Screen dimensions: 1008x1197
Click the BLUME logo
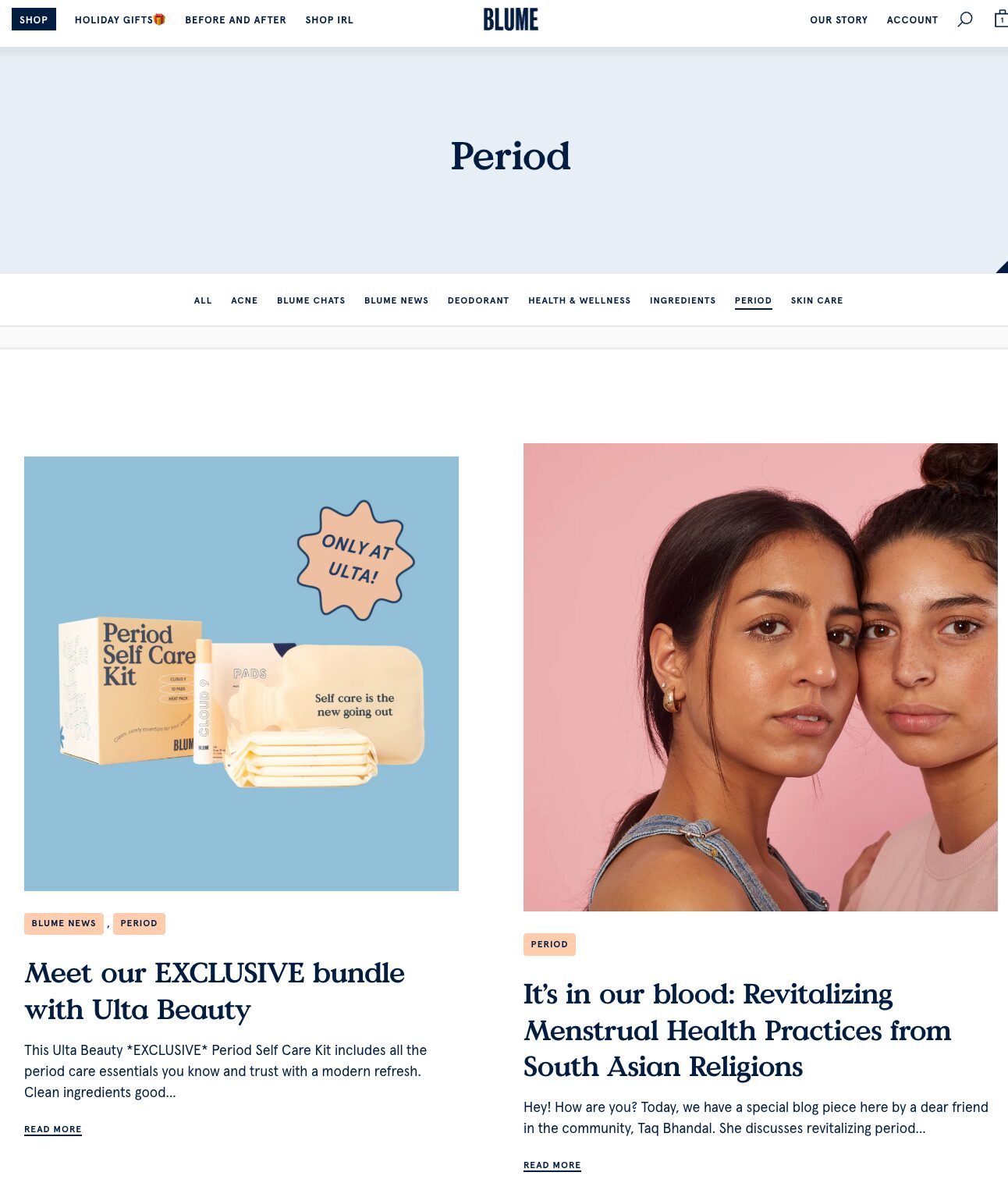point(511,20)
